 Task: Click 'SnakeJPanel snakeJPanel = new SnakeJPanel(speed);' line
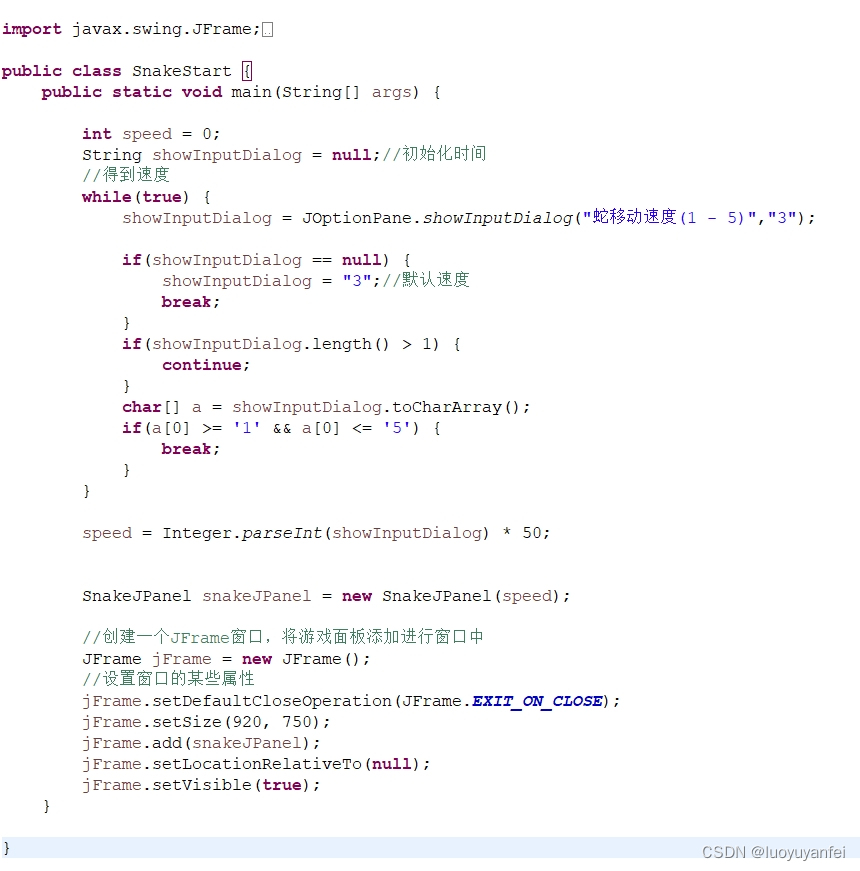(x=326, y=596)
